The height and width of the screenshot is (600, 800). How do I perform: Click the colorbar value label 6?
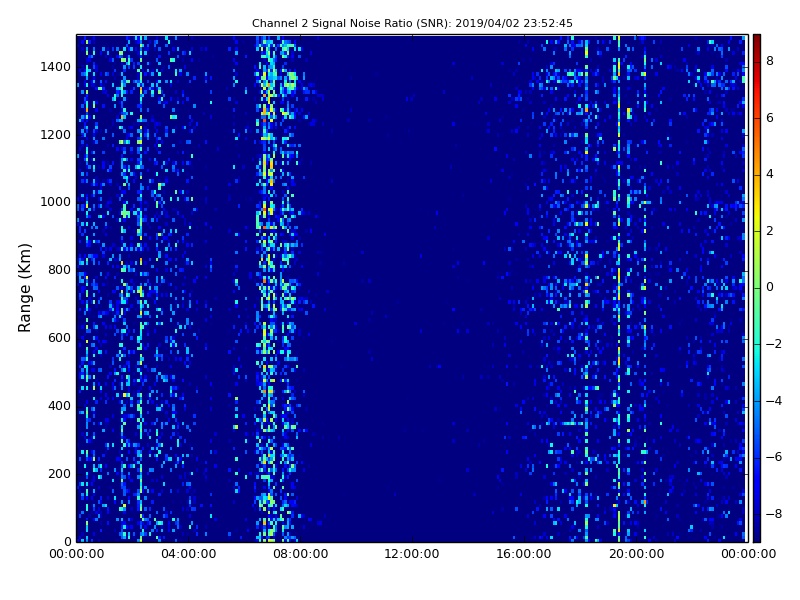pyautogui.click(x=770, y=118)
